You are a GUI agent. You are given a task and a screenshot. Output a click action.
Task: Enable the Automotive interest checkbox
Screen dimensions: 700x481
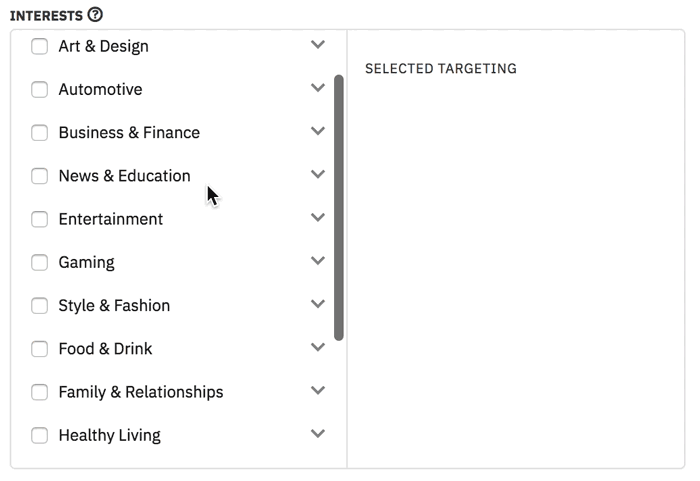pos(40,89)
